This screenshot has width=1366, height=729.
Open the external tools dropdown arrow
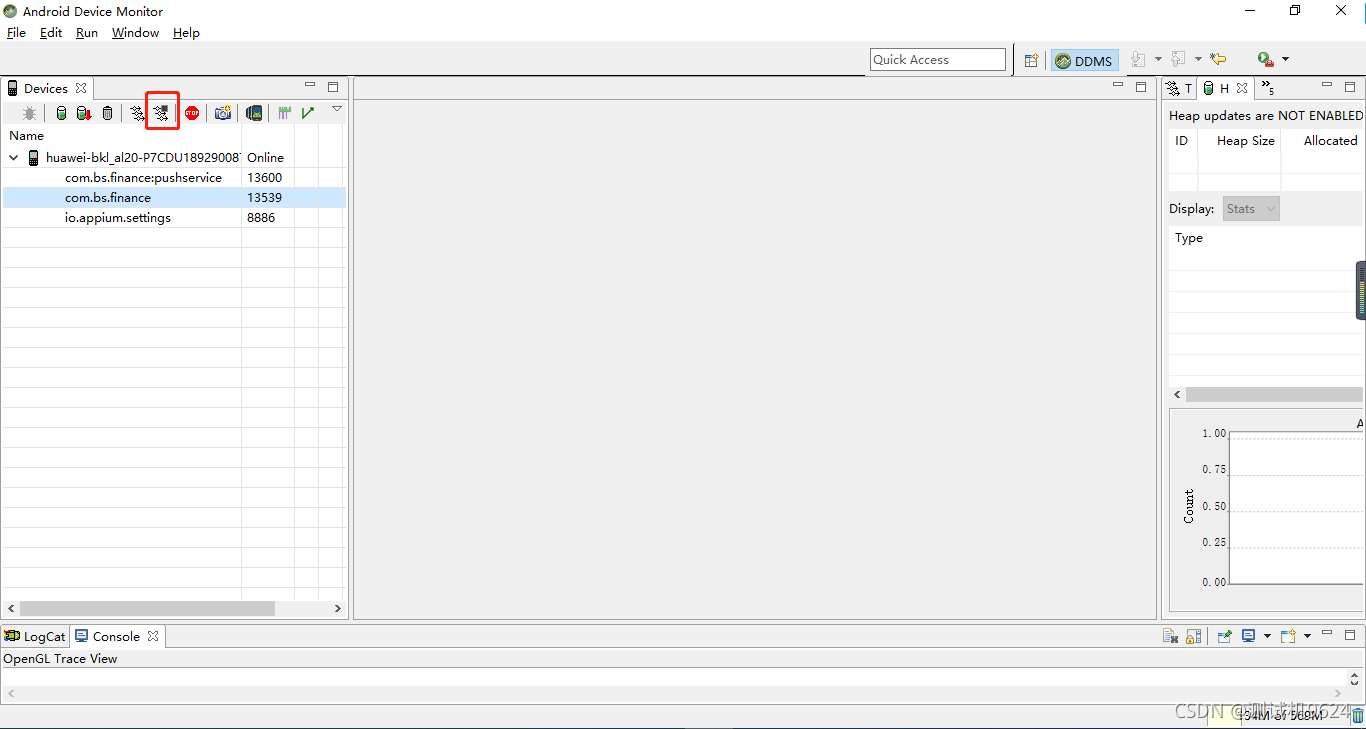pos(1285,60)
